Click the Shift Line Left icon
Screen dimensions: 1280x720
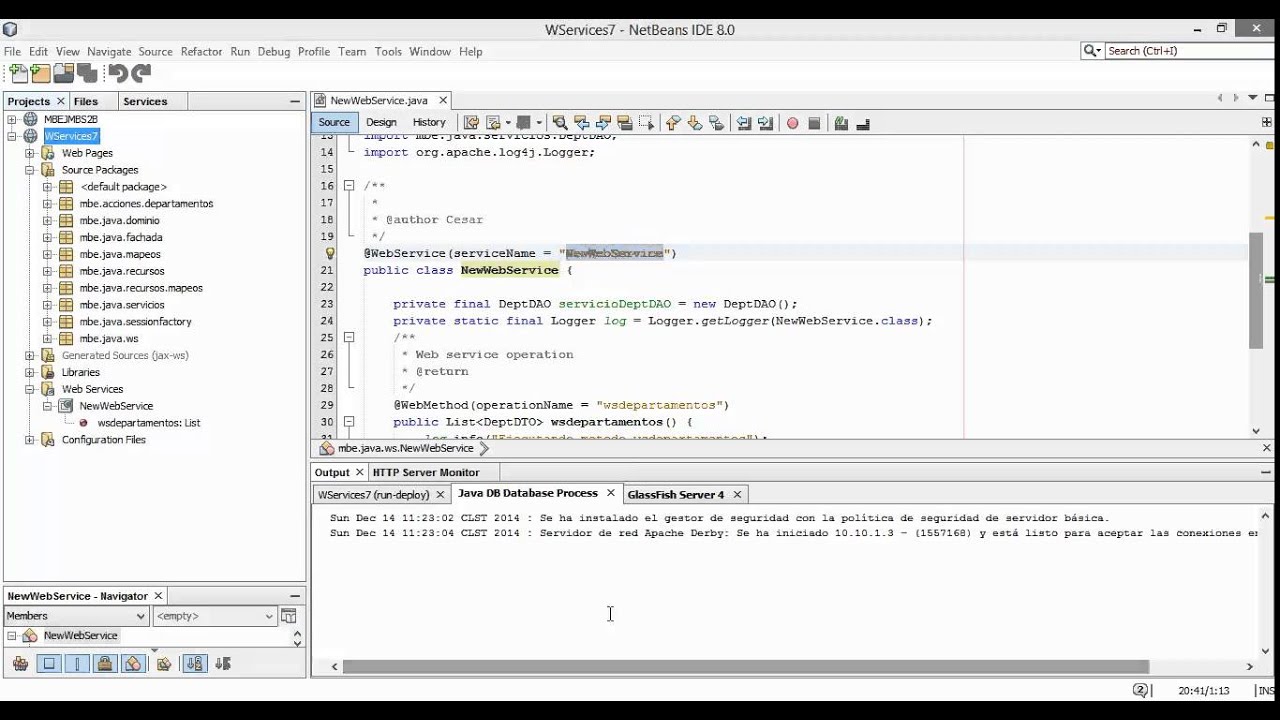744,123
